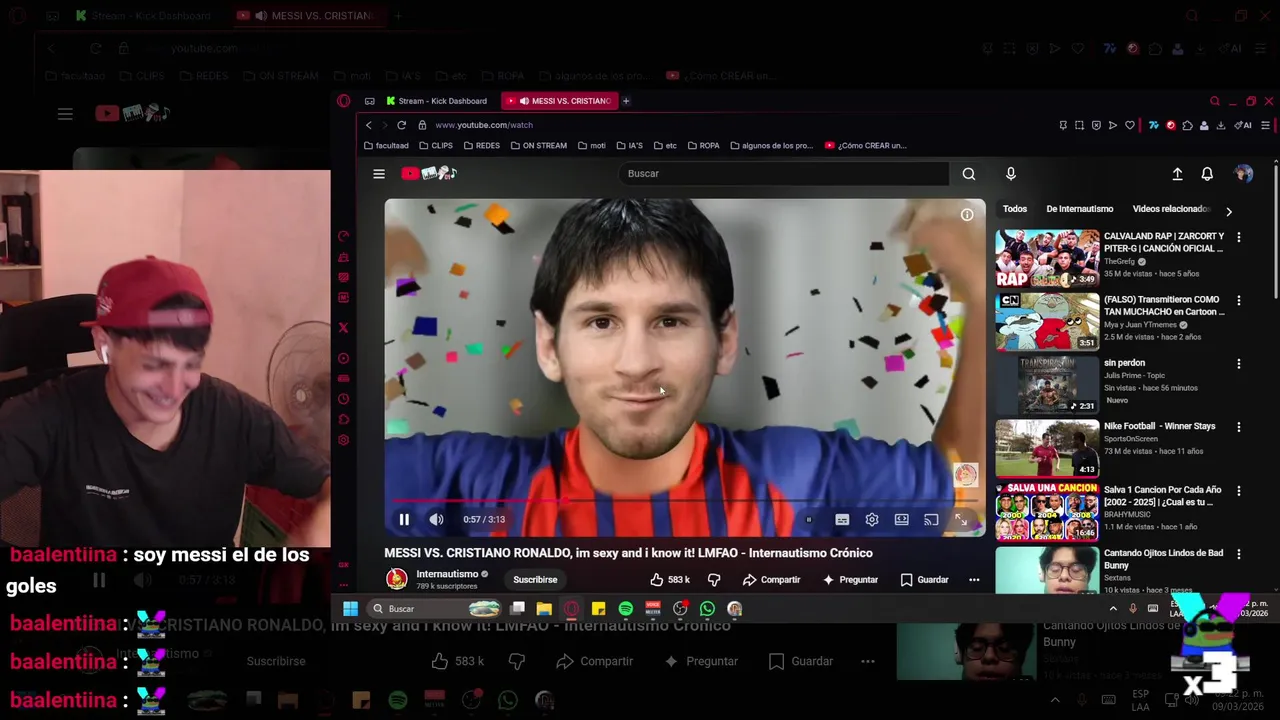Image resolution: width=1280 pixels, height=720 pixels.
Task: Open Spotify from the taskbar
Action: (626, 608)
